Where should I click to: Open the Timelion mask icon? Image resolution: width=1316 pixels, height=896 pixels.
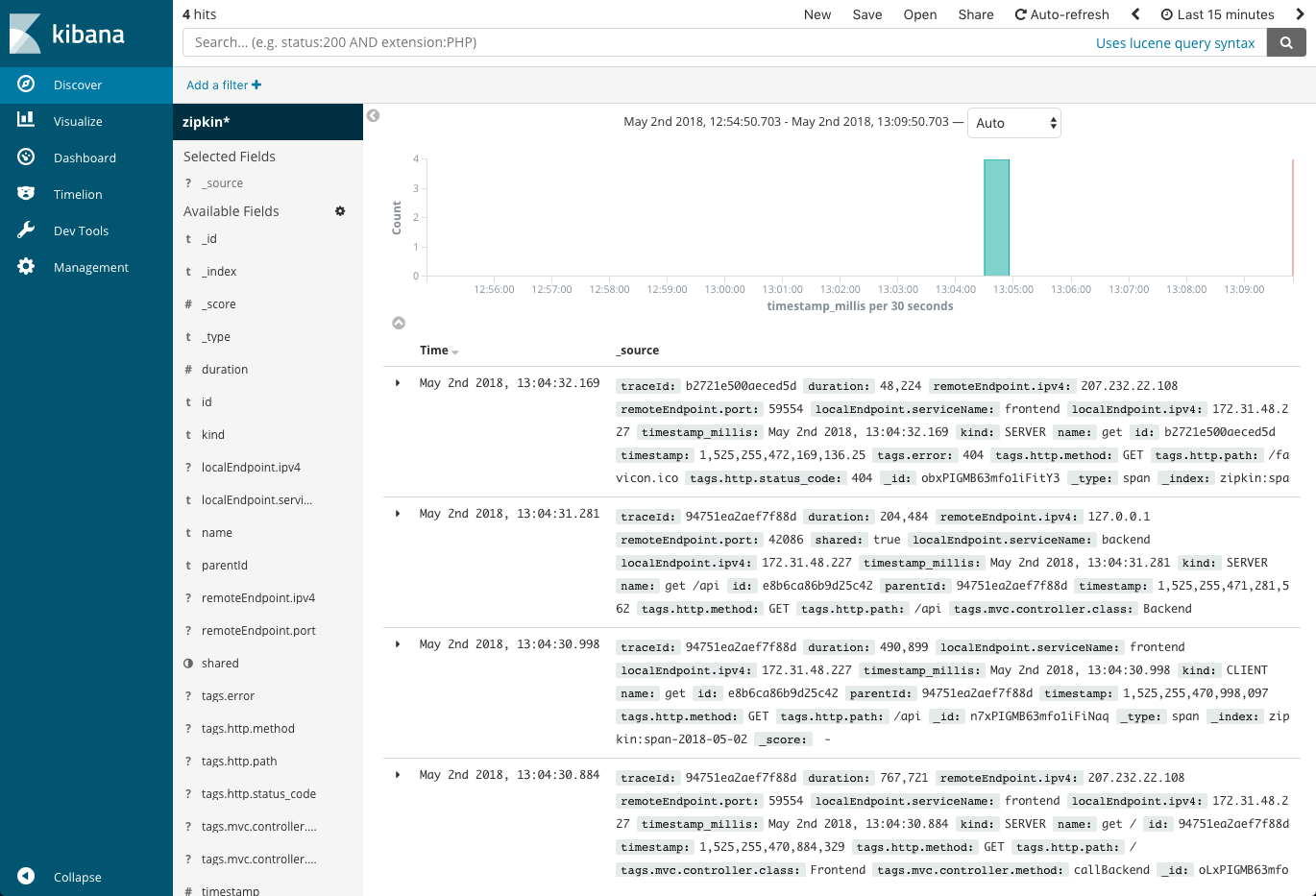26,193
